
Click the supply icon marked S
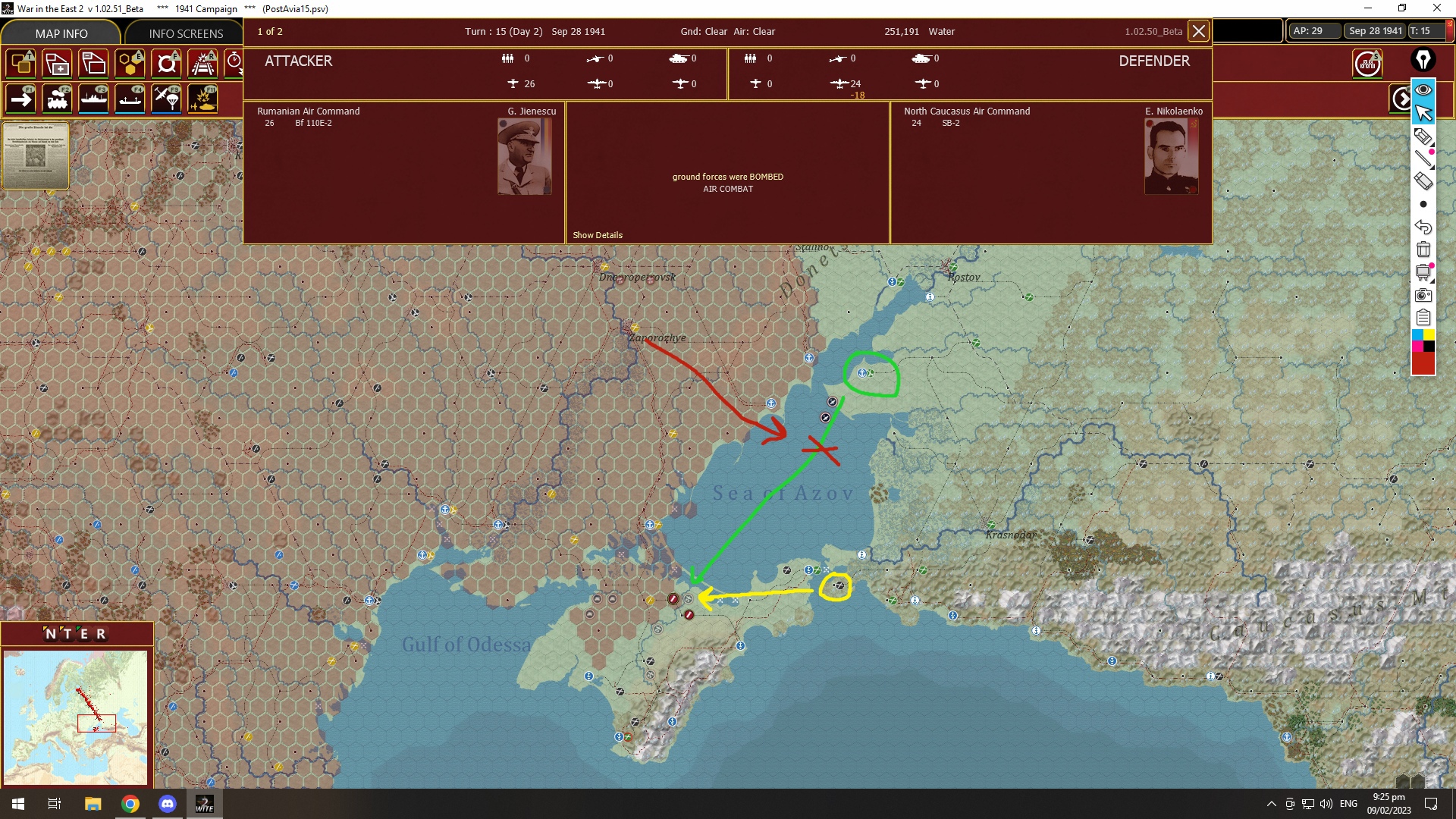point(1367,64)
